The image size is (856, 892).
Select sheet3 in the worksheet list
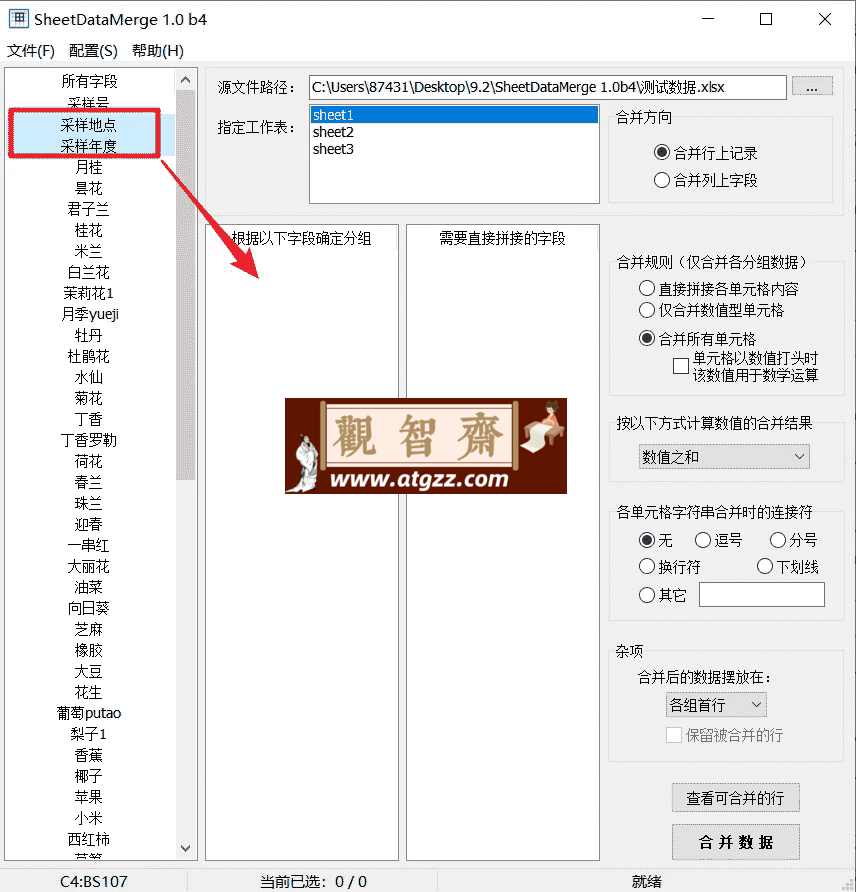tap(454, 149)
